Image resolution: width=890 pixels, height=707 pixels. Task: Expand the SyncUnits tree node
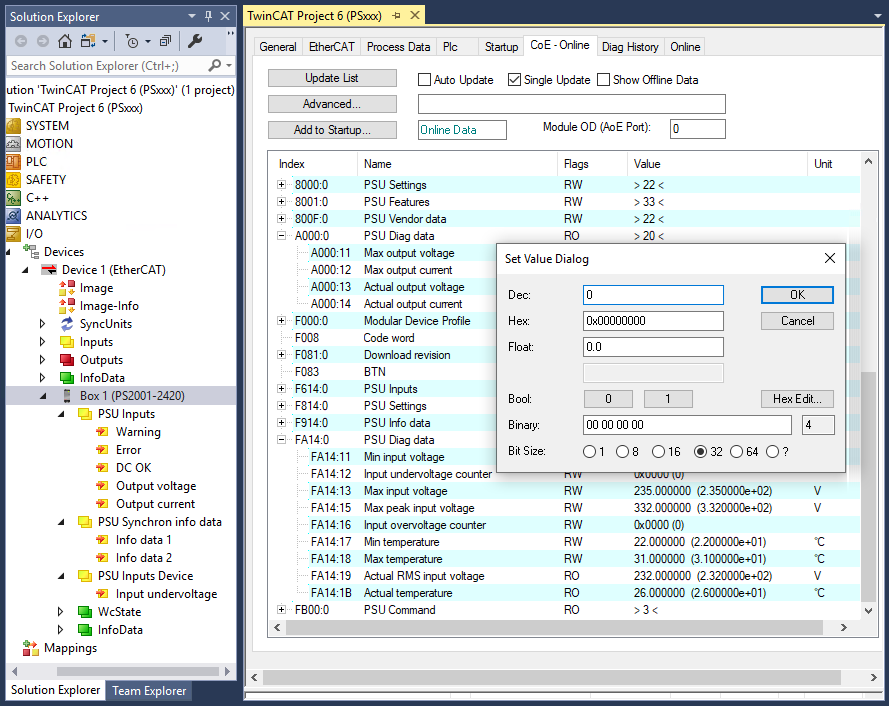pos(43,324)
